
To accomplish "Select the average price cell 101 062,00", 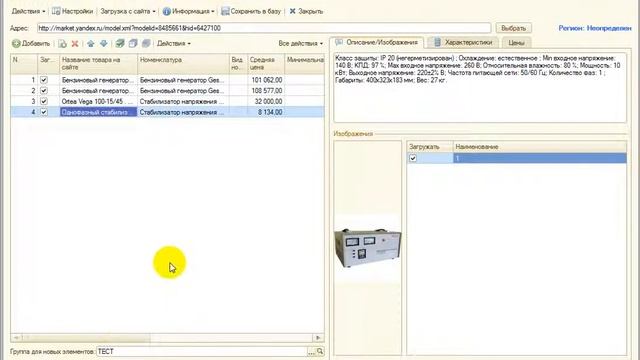I will (266, 80).
